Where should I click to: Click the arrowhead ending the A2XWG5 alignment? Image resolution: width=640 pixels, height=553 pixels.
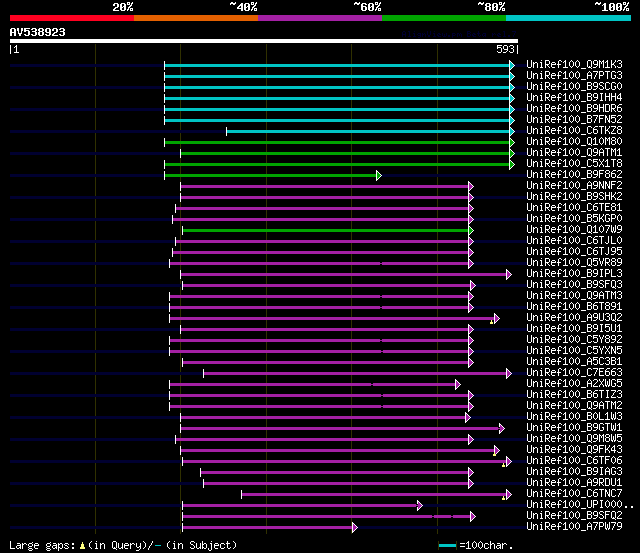pyautogui.click(x=458, y=384)
